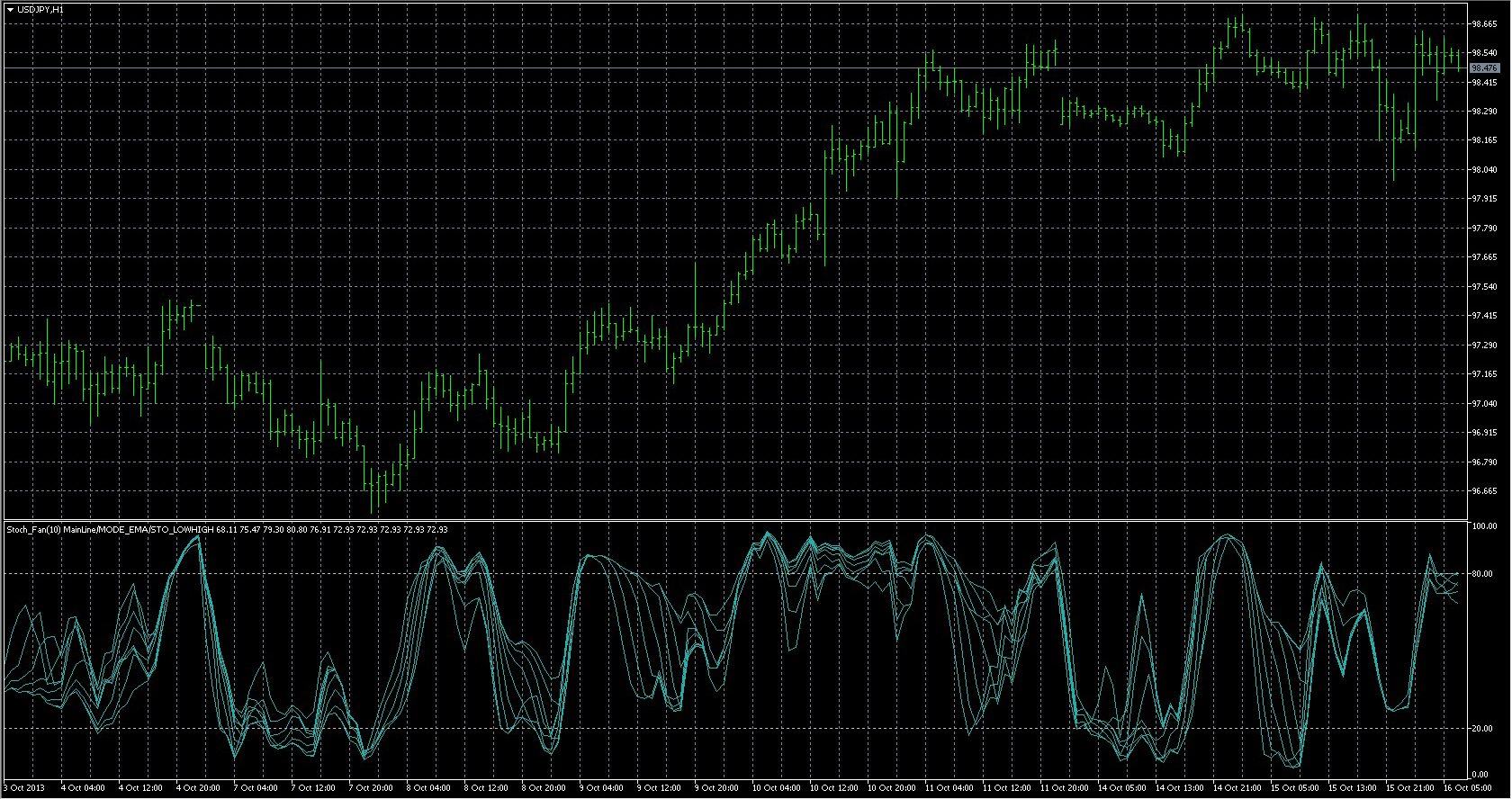Click the 80.00 stochastic level label
Screen dimensions: 1512x799
pyautogui.click(x=1481, y=574)
